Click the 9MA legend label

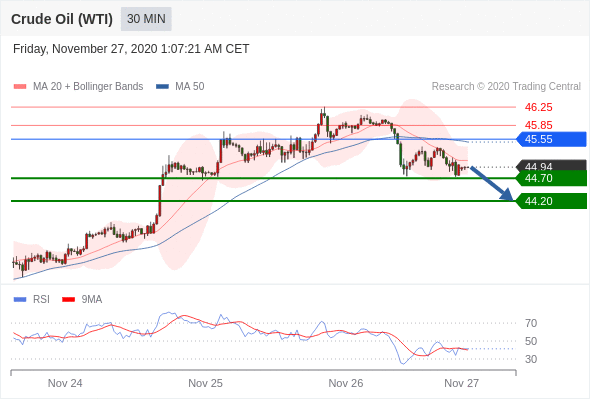[92, 300]
